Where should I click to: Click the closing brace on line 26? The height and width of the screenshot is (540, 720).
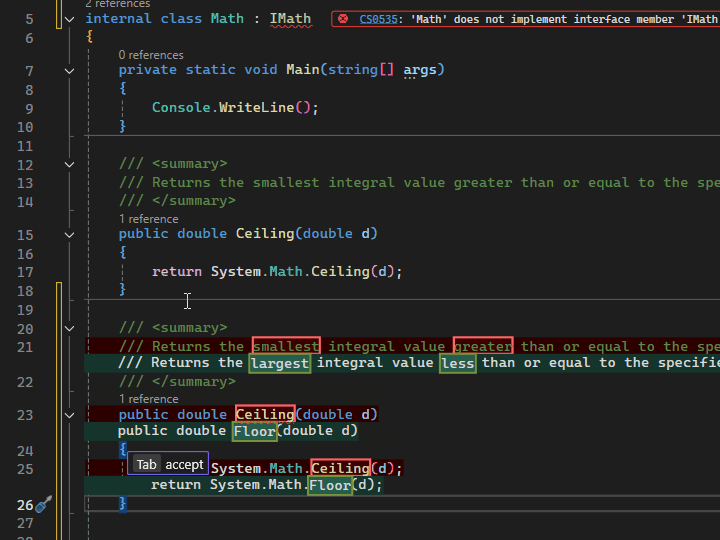(x=123, y=504)
